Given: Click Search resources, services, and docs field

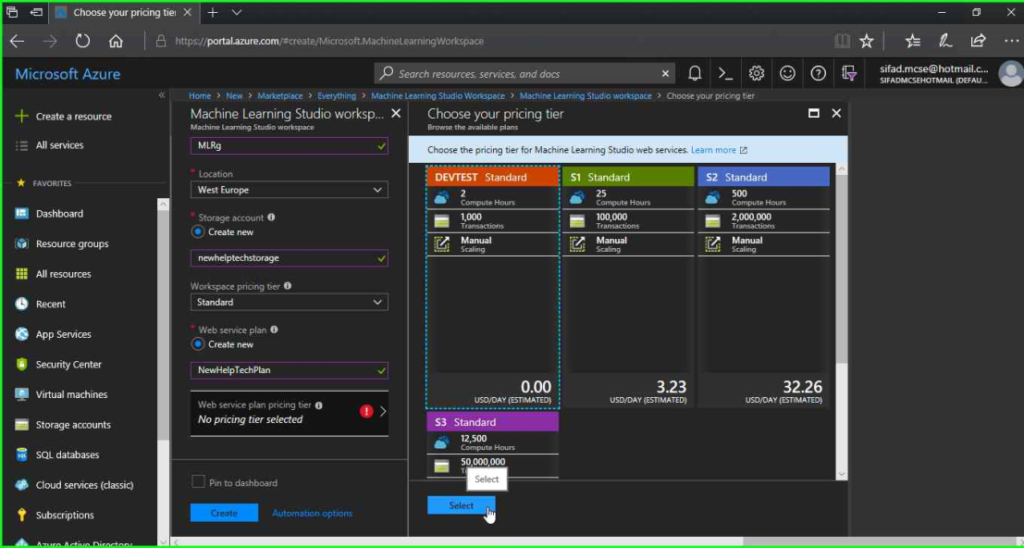Looking at the screenshot, I should point(524,73).
